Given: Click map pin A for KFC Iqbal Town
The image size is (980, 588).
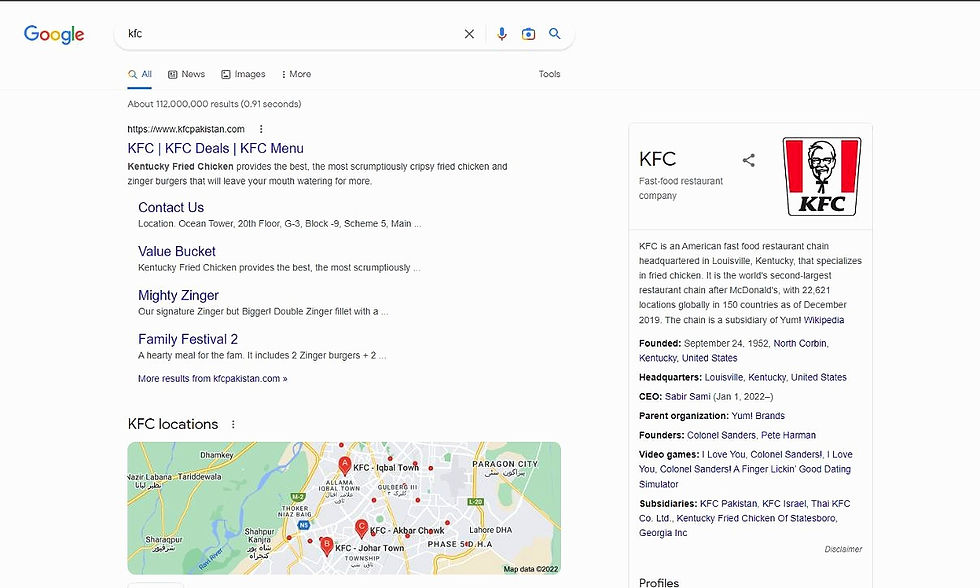Looking at the screenshot, I should point(344,466).
